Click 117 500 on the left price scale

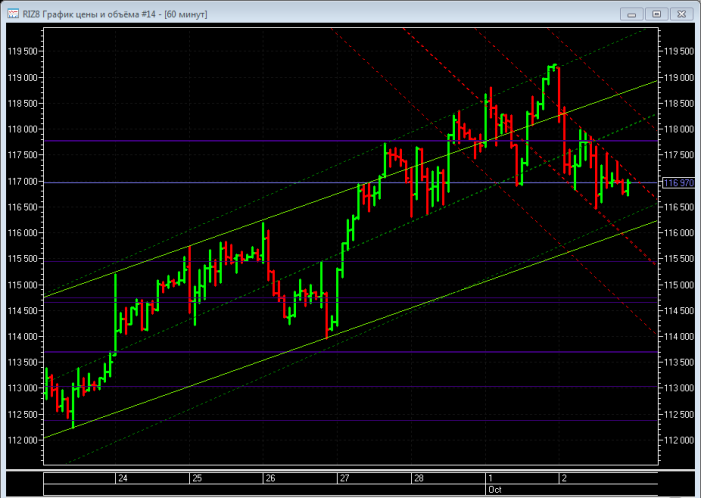pyautogui.click(x=23, y=155)
